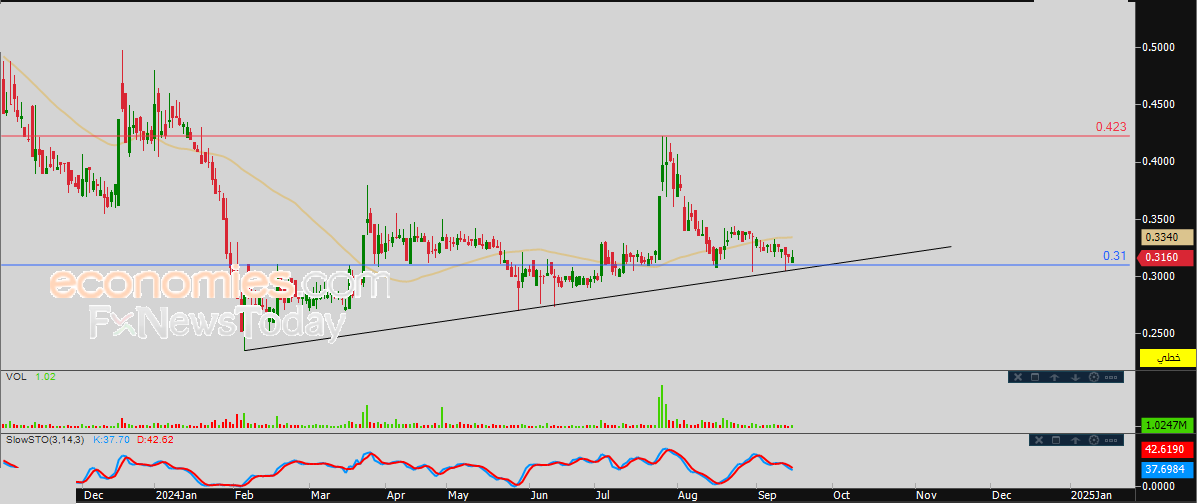
Task: Click the 0.4000 price axis label
Action: [x=1159, y=161]
